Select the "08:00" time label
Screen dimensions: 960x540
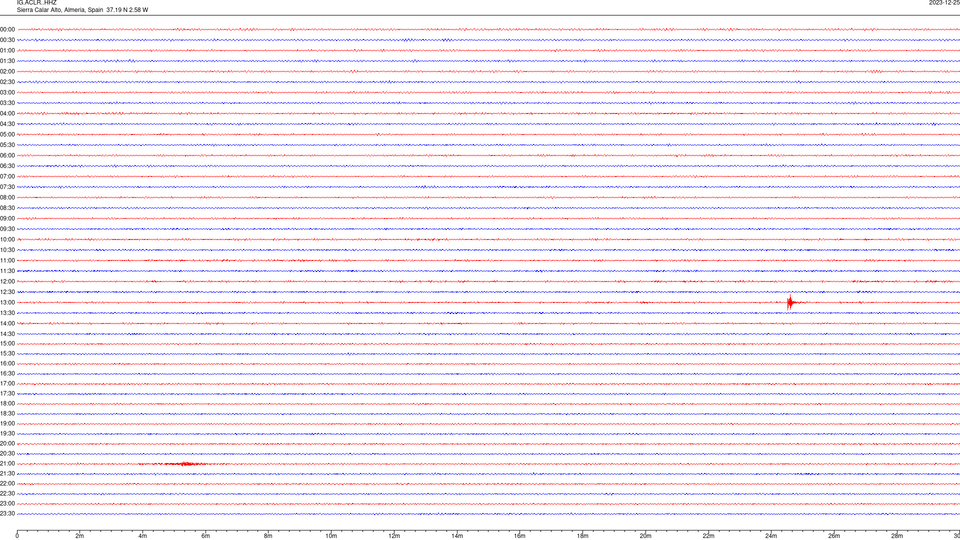coord(7,198)
